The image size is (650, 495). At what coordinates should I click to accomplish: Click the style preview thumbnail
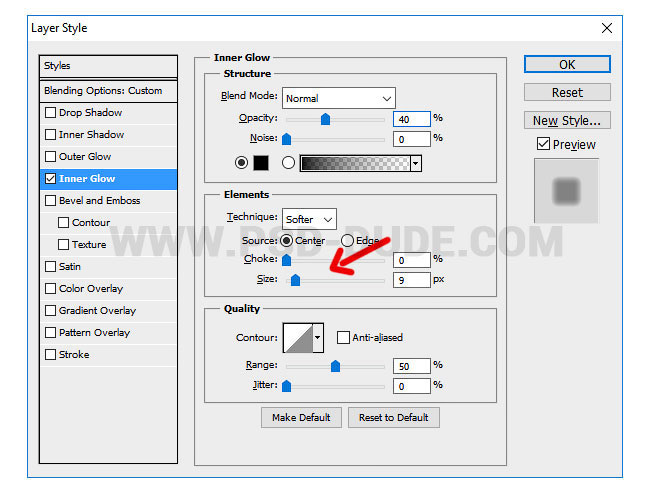click(x=566, y=191)
